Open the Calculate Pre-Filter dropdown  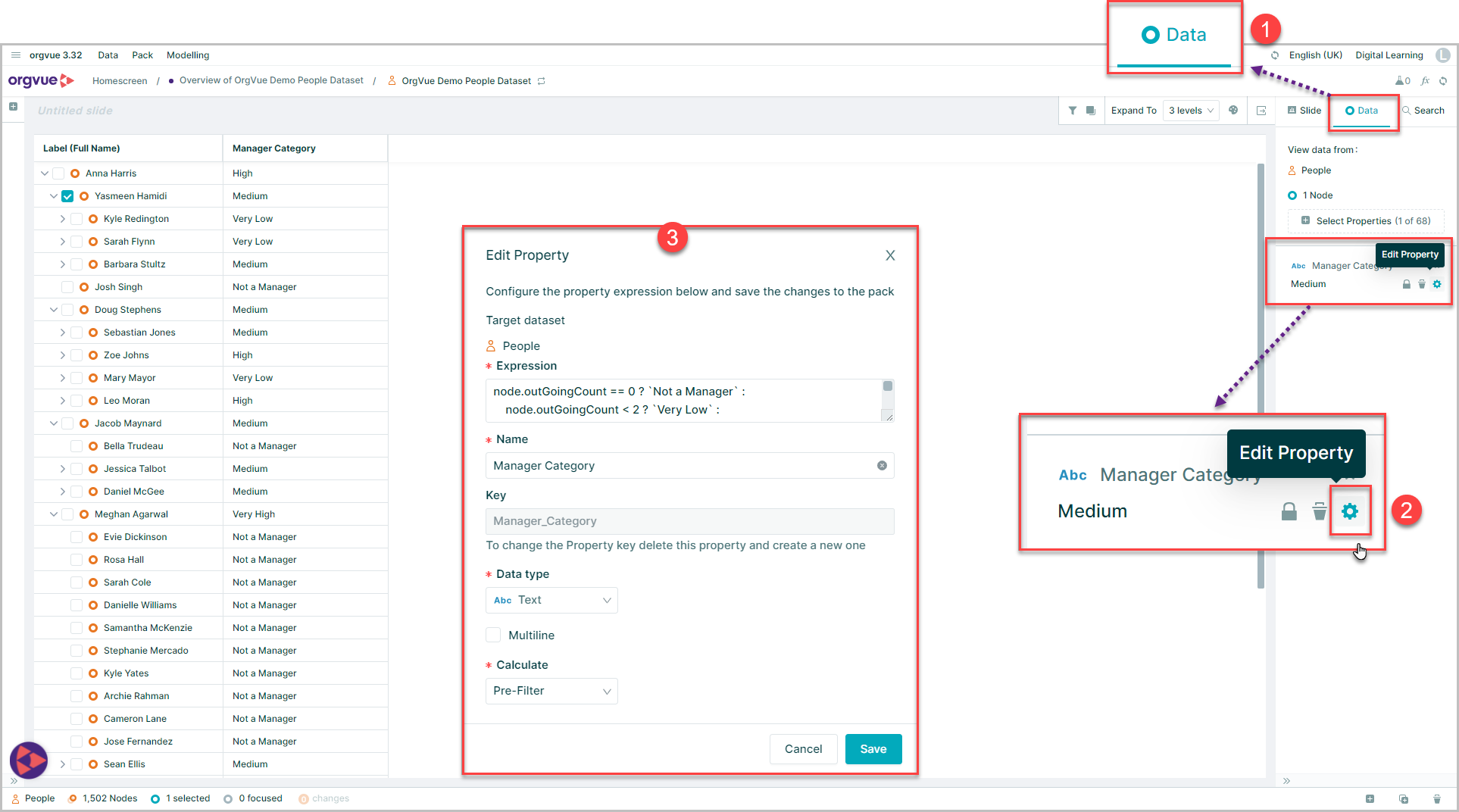551,691
